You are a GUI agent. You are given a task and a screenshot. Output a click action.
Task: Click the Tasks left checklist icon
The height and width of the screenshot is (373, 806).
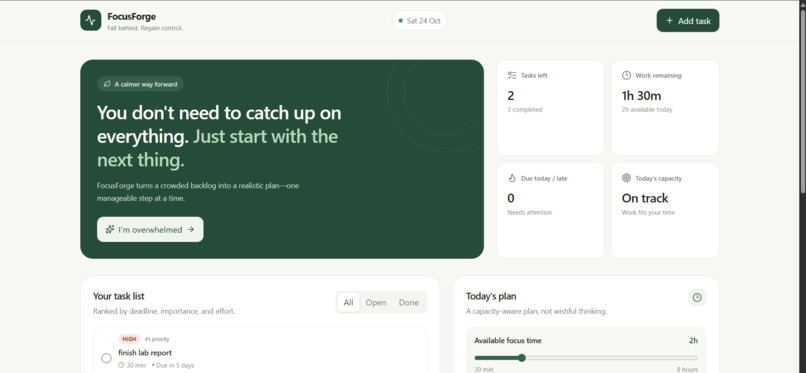coord(512,76)
